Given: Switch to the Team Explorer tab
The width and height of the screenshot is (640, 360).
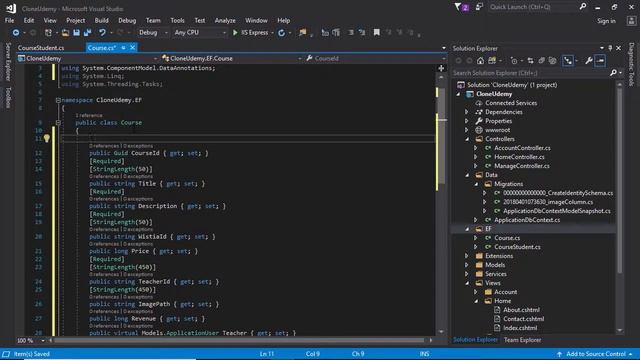Looking at the screenshot, I should click(x=522, y=340).
